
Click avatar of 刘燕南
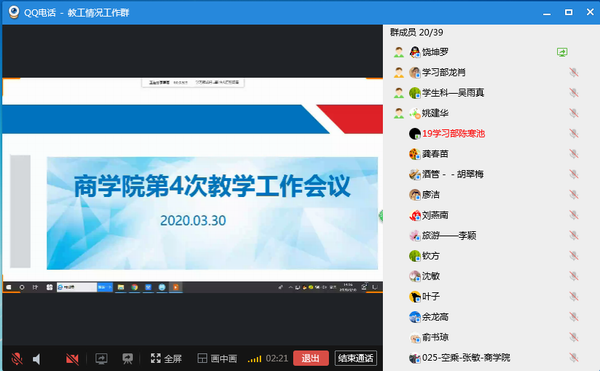(415, 215)
